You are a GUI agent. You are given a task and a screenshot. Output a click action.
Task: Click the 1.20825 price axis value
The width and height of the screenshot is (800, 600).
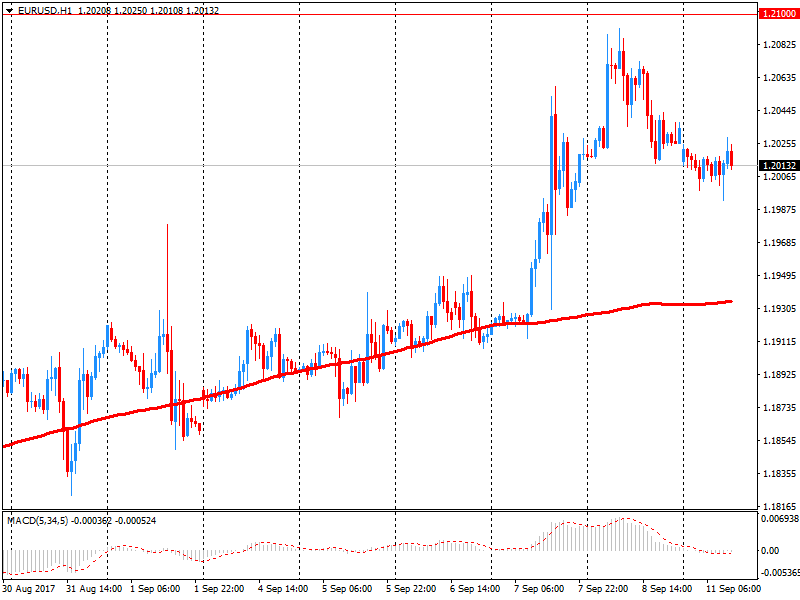click(x=779, y=45)
